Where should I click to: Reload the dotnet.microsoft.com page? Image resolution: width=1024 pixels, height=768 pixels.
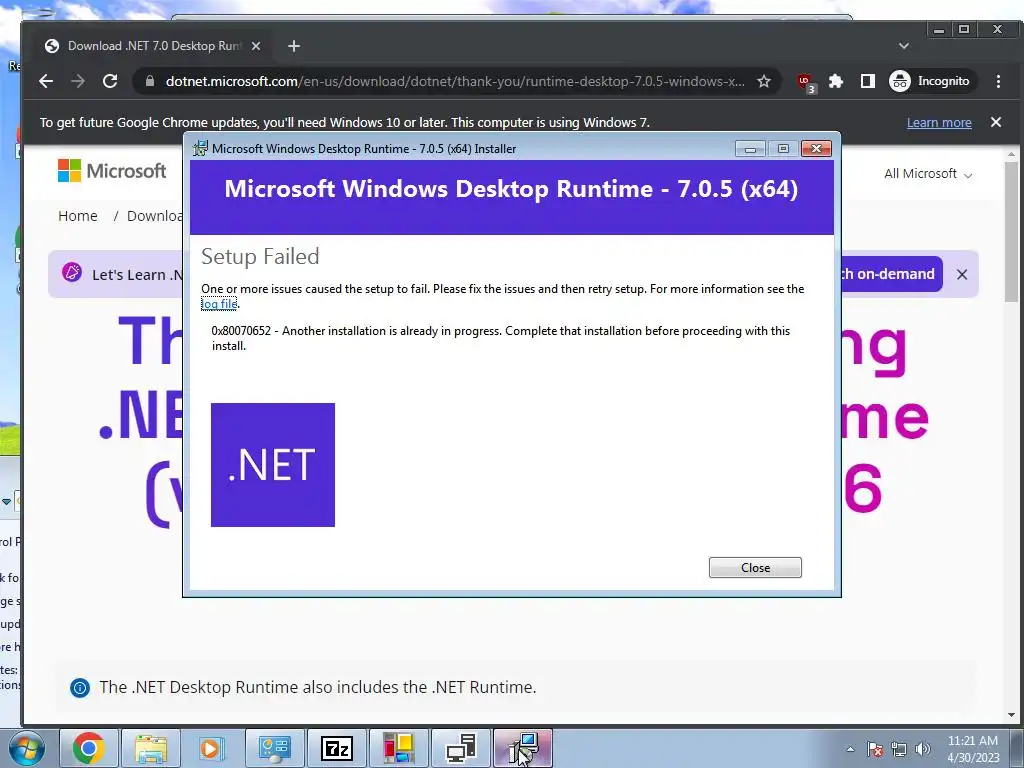110,81
